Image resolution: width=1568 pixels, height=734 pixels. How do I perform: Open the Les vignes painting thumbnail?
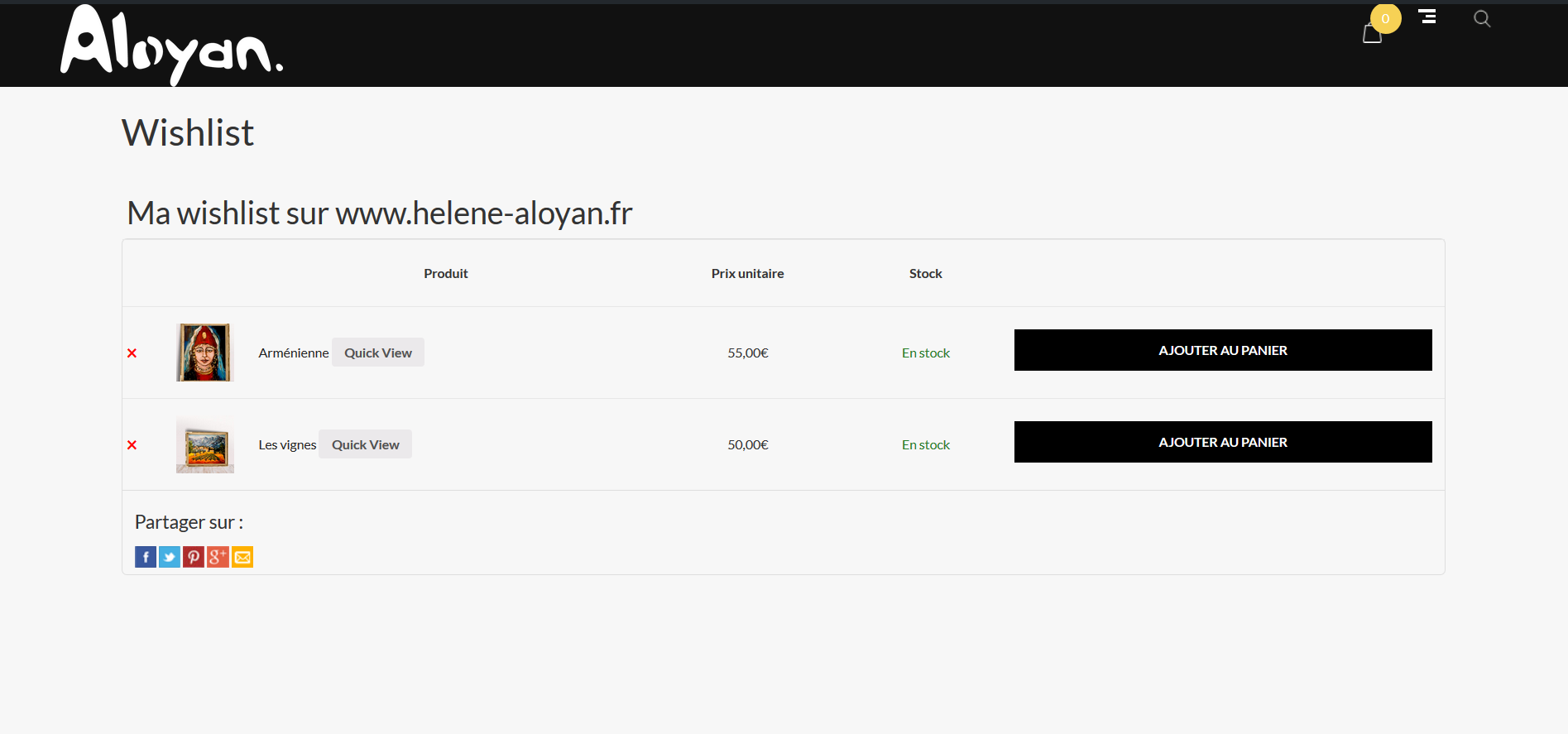(x=205, y=444)
